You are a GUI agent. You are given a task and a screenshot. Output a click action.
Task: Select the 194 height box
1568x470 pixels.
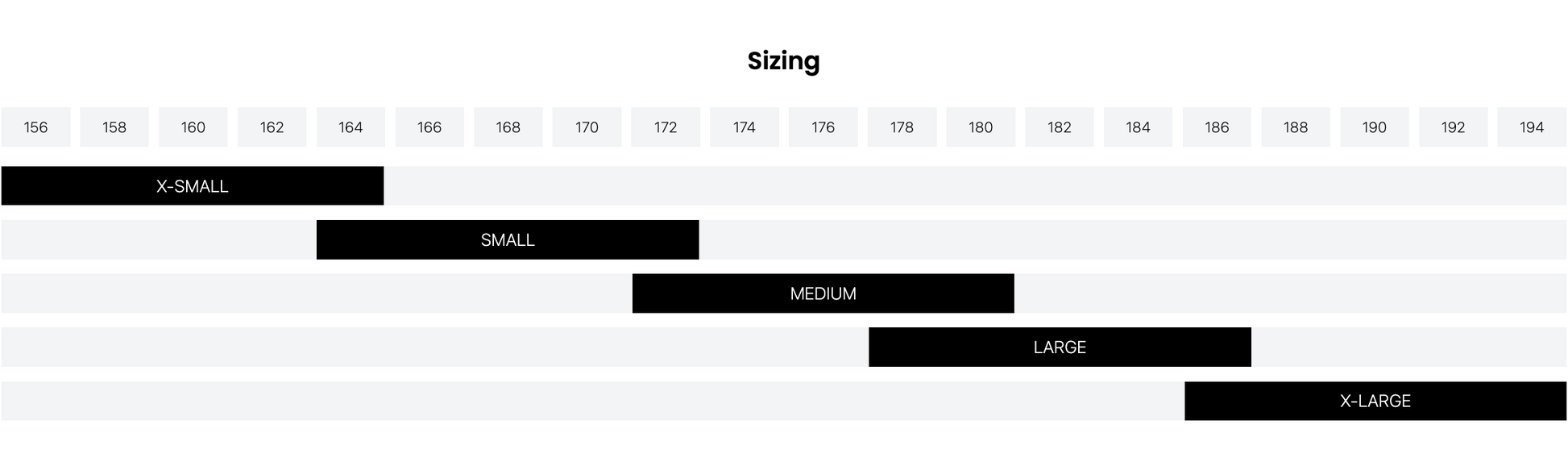pos(1531,127)
